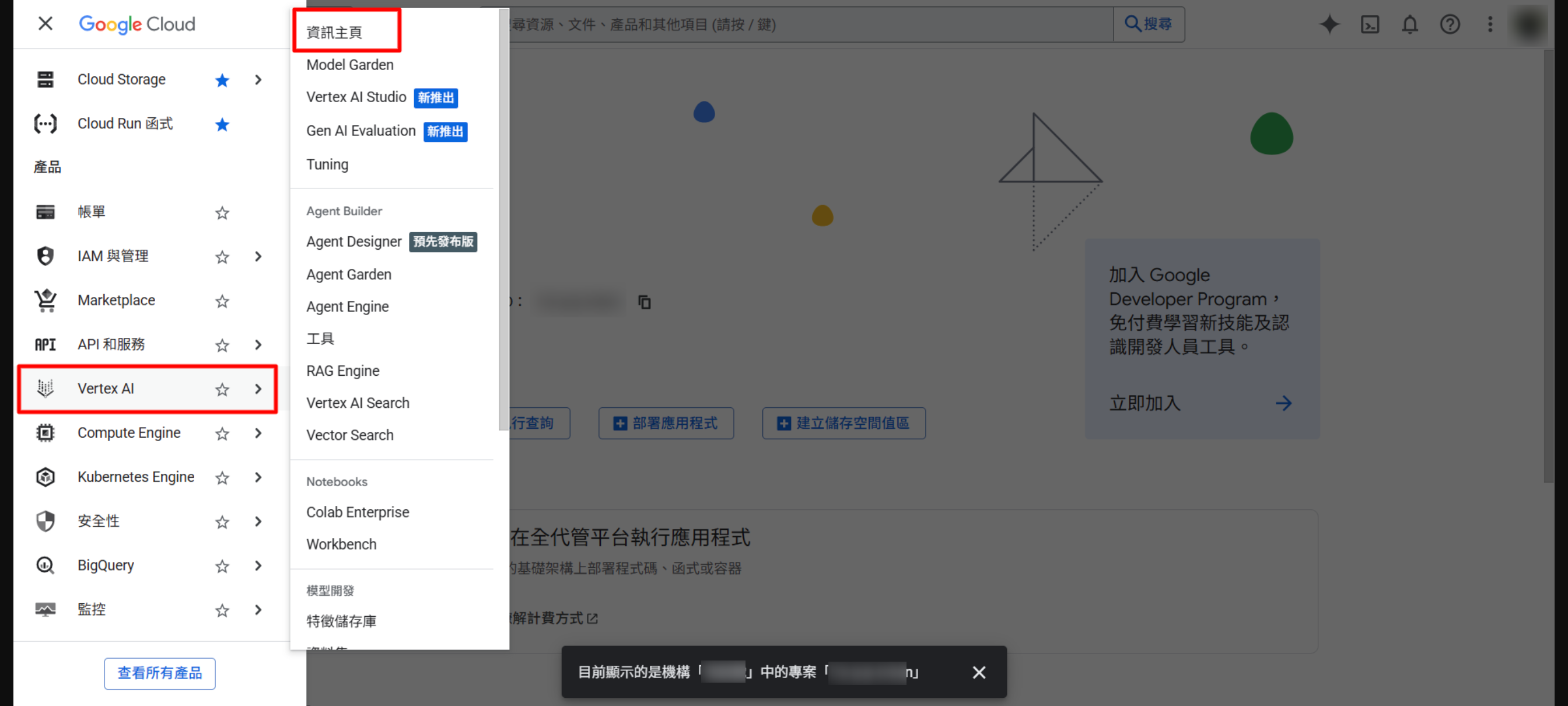This screenshot has width=1568, height=706.
Task: Click the 查看所有產品 button
Action: pos(159,674)
